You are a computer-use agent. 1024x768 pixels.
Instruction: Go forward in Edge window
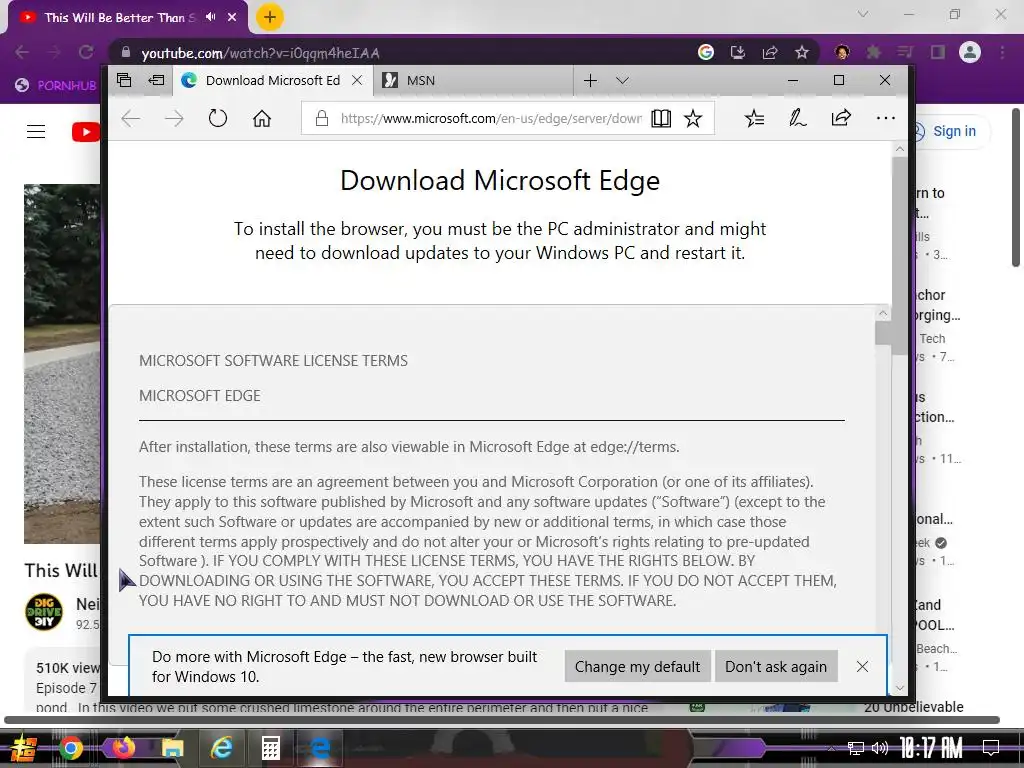coord(174,119)
